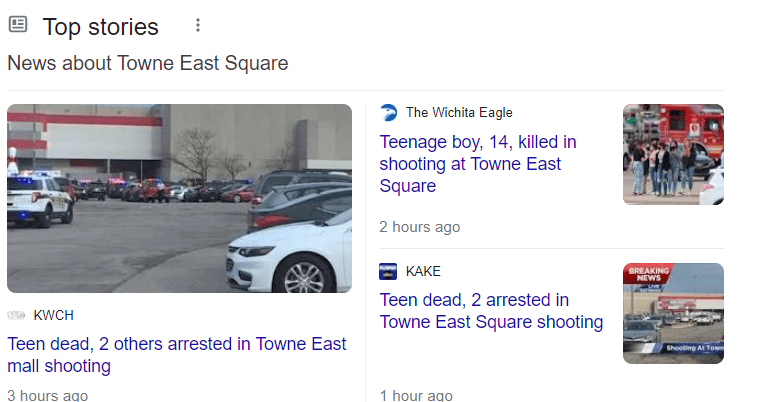Image resolution: width=771 pixels, height=402 pixels.
Task: Click the Top stories heading text
Action: [x=100, y=27]
